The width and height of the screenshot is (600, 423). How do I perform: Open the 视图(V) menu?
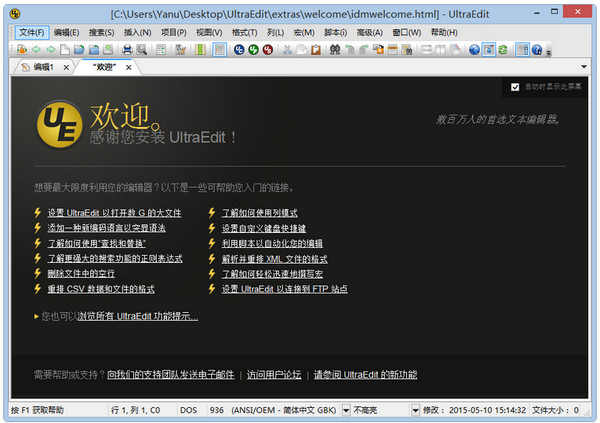(x=209, y=33)
